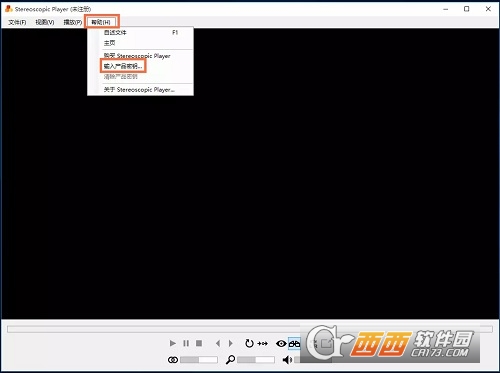This screenshot has height=373, width=500.
Task: Click the overlapping circles parallax icon
Action: [x=173, y=360]
